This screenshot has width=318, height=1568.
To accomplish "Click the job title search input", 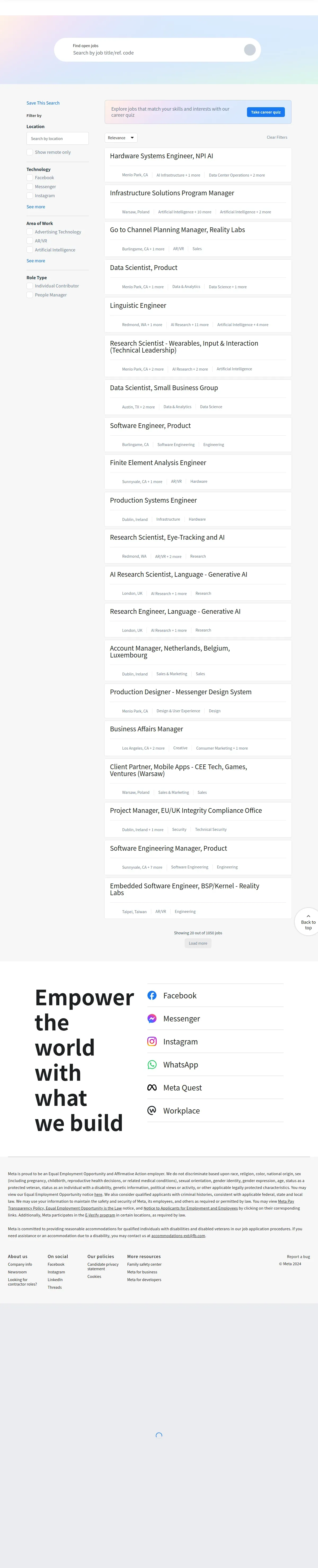I will tap(155, 53).
